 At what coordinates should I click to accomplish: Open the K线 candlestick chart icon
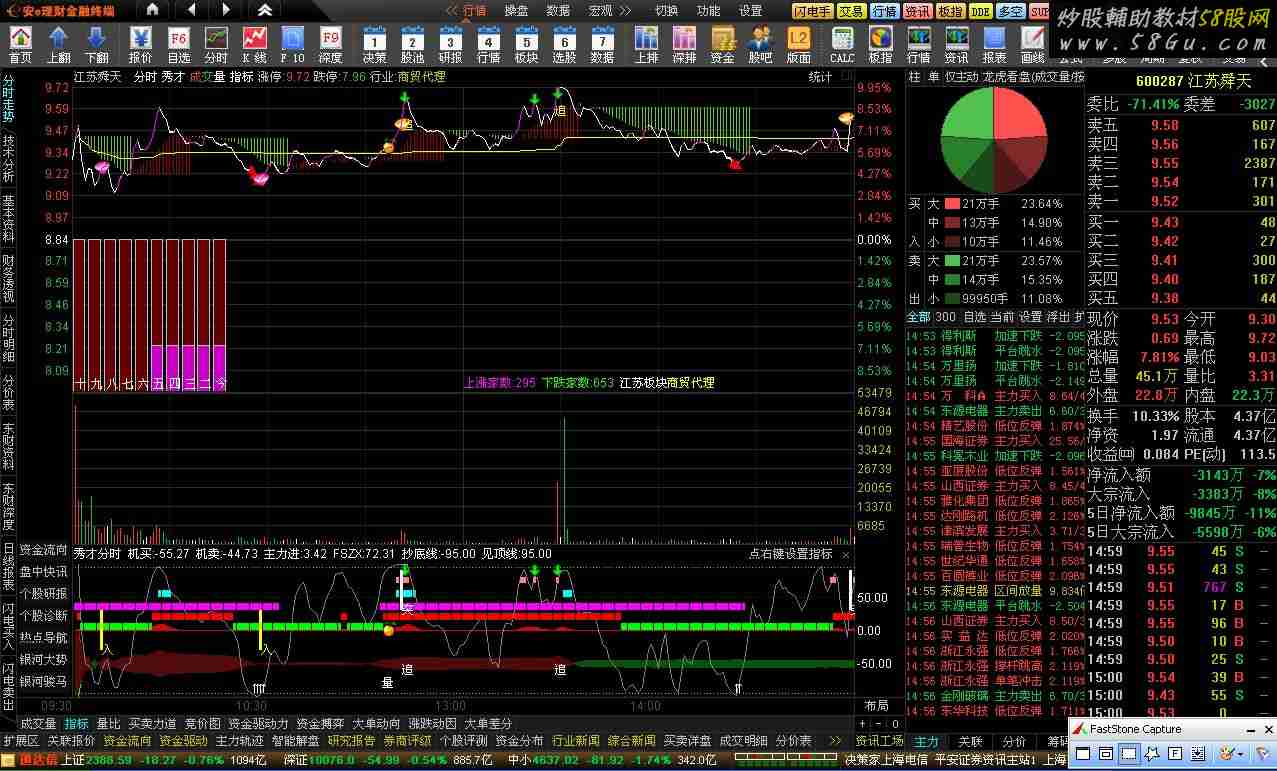[254, 45]
